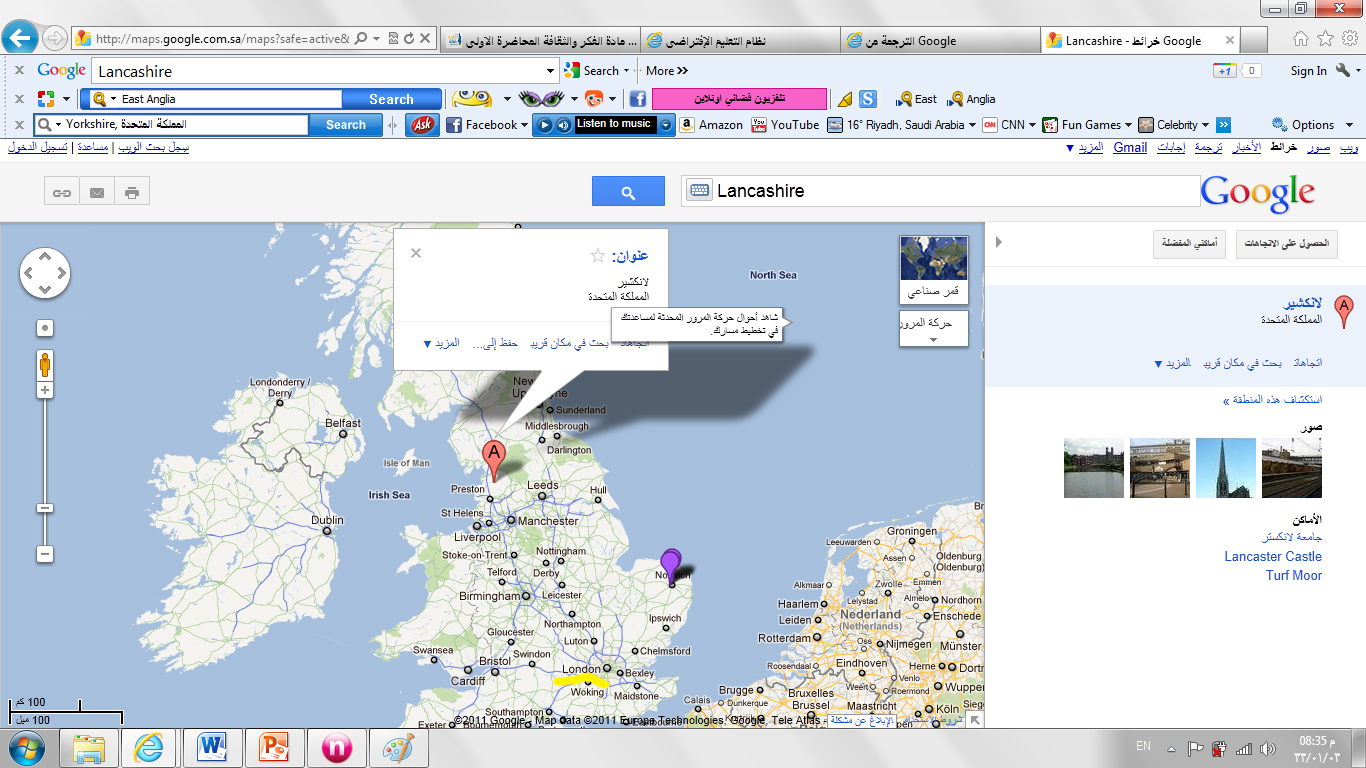Open the toolbar Options dropdown
The width and height of the screenshot is (1366, 768).
(1349, 125)
